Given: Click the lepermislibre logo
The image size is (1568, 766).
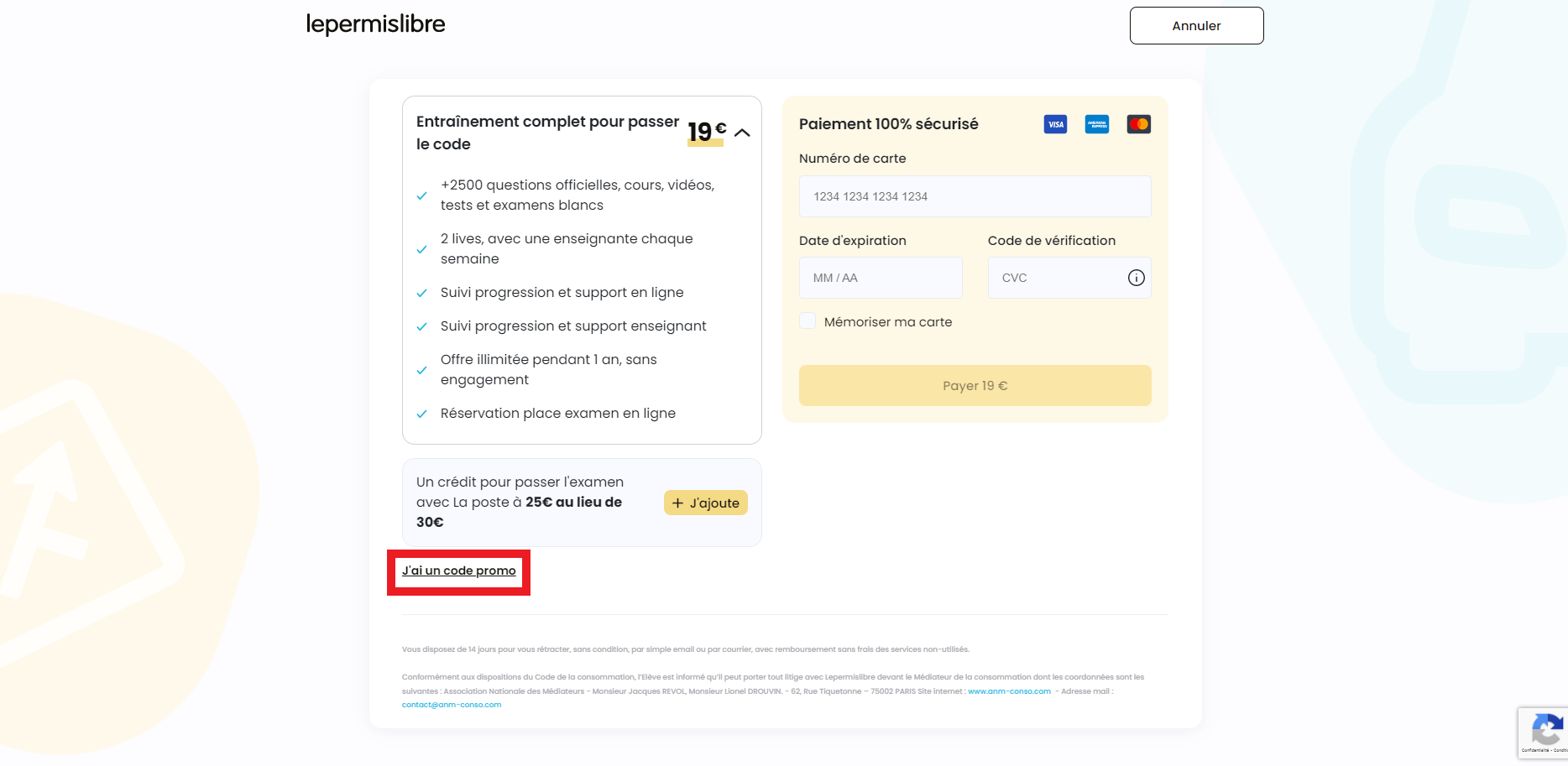Looking at the screenshot, I should (375, 24).
